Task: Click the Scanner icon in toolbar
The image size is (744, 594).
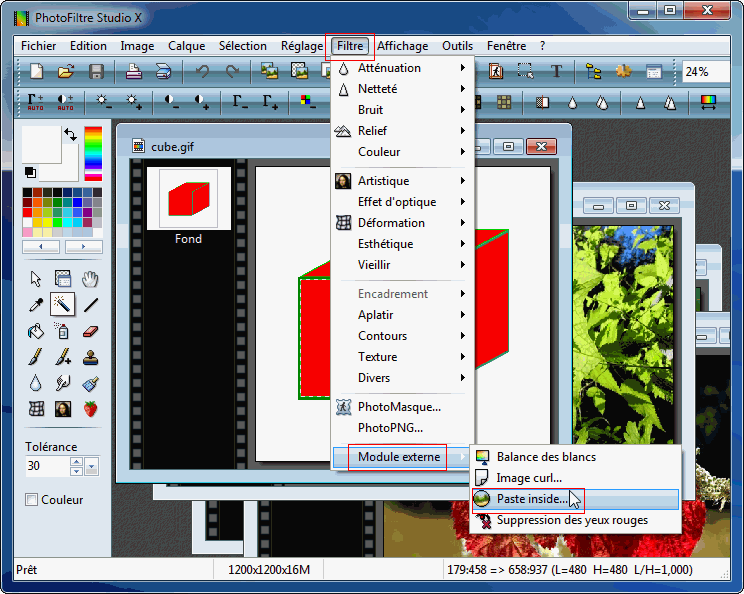Action: coord(164,72)
